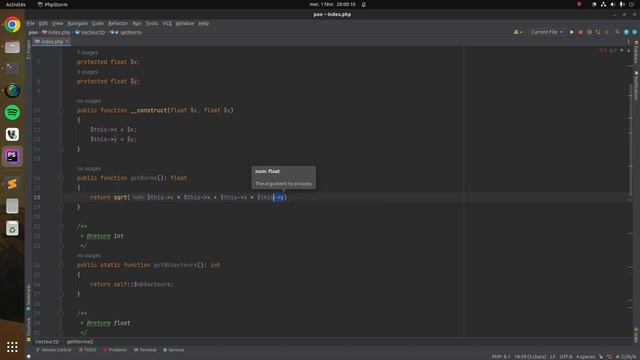The image size is (640, 360).
Task: Change LF line separator in status bar
Action: pyautogui.click(x=553, y=357)
